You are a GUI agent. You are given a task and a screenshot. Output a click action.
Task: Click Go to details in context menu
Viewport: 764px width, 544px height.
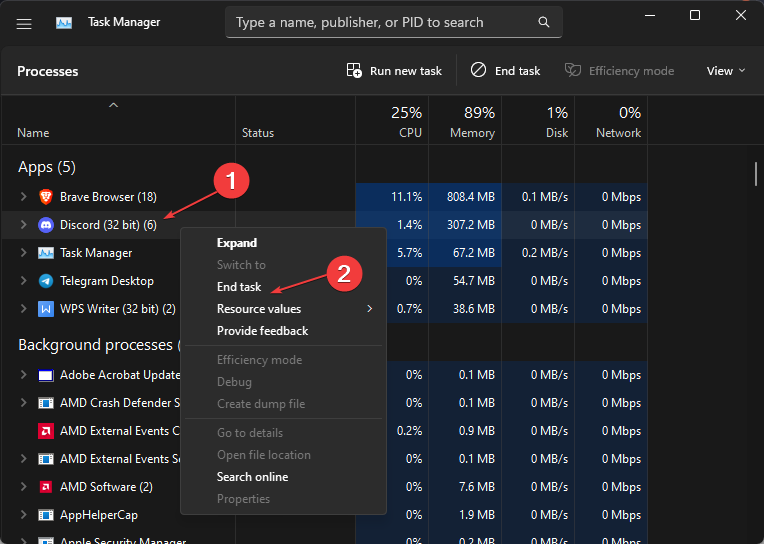283,433
